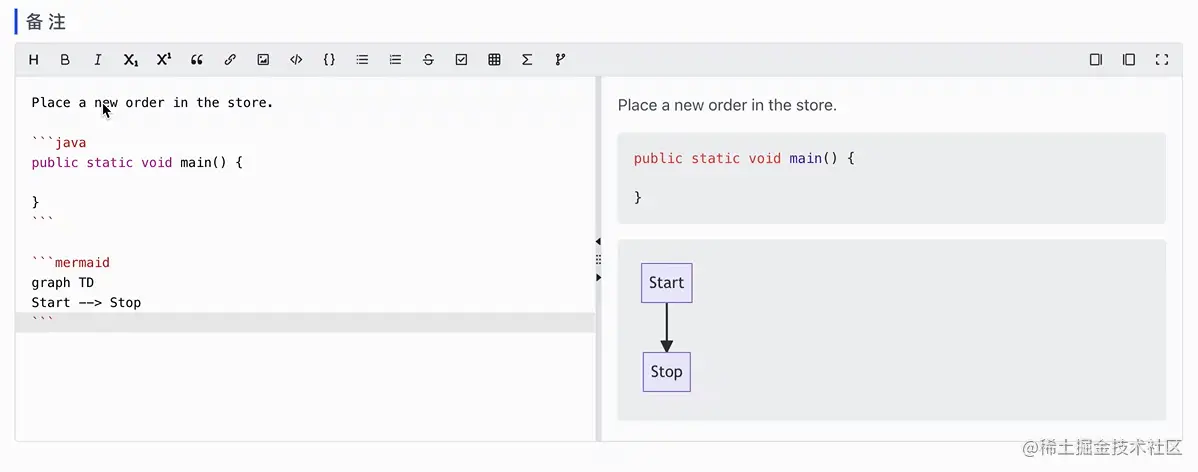Click the 'Place a new order' line in editor

152,102
